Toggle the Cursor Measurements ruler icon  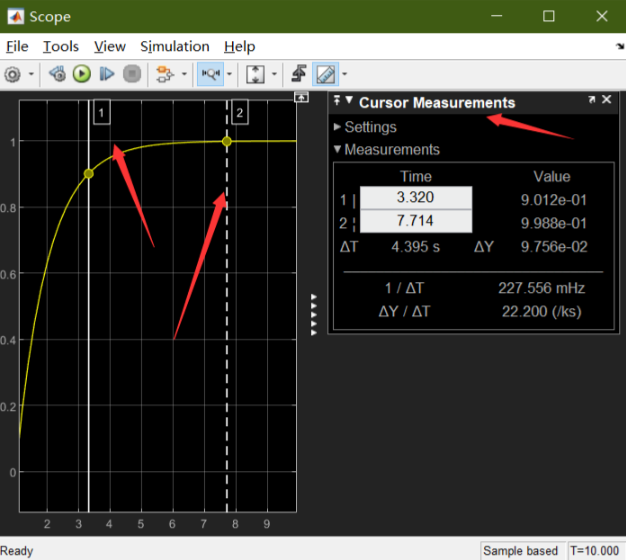(x=325, y=74)
